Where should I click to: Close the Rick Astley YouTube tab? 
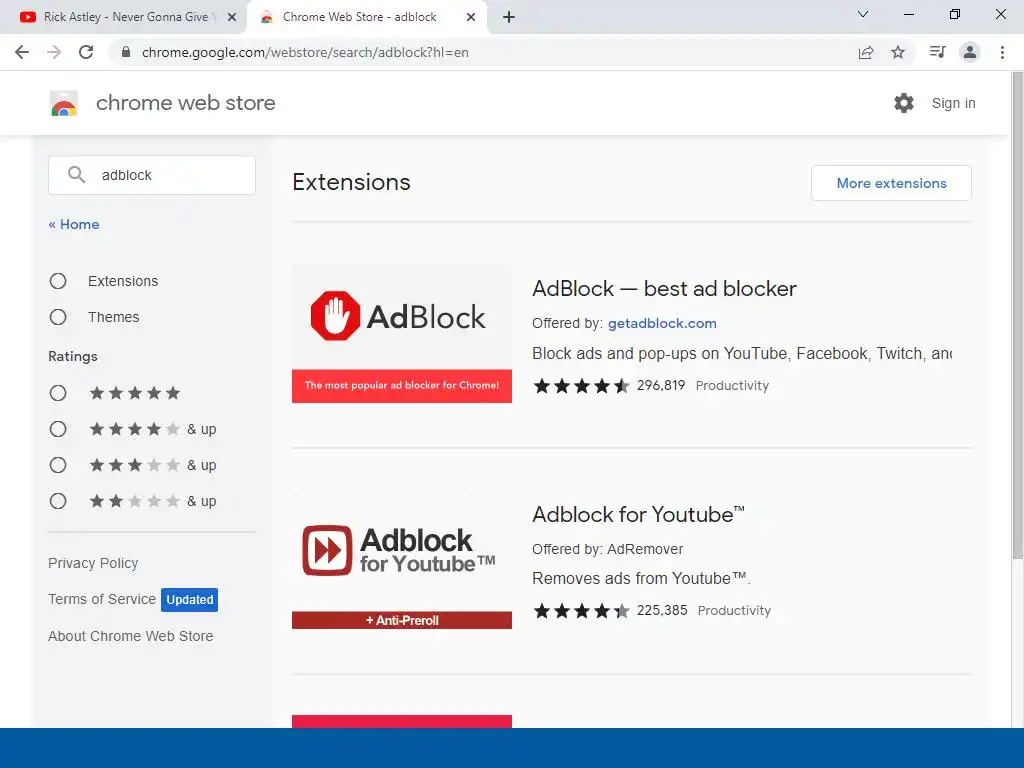pyautogui.click(x=232, y=17)
